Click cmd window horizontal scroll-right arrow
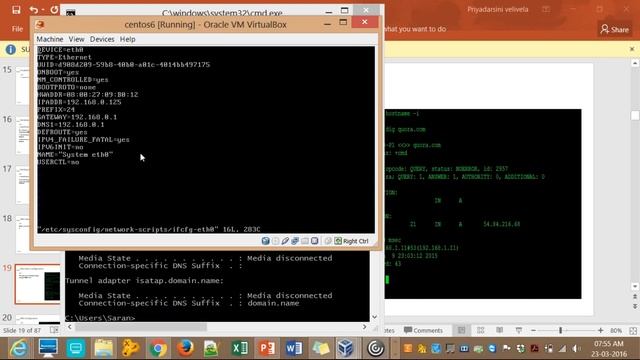This screenshot has width=640, height=360. 364,327
